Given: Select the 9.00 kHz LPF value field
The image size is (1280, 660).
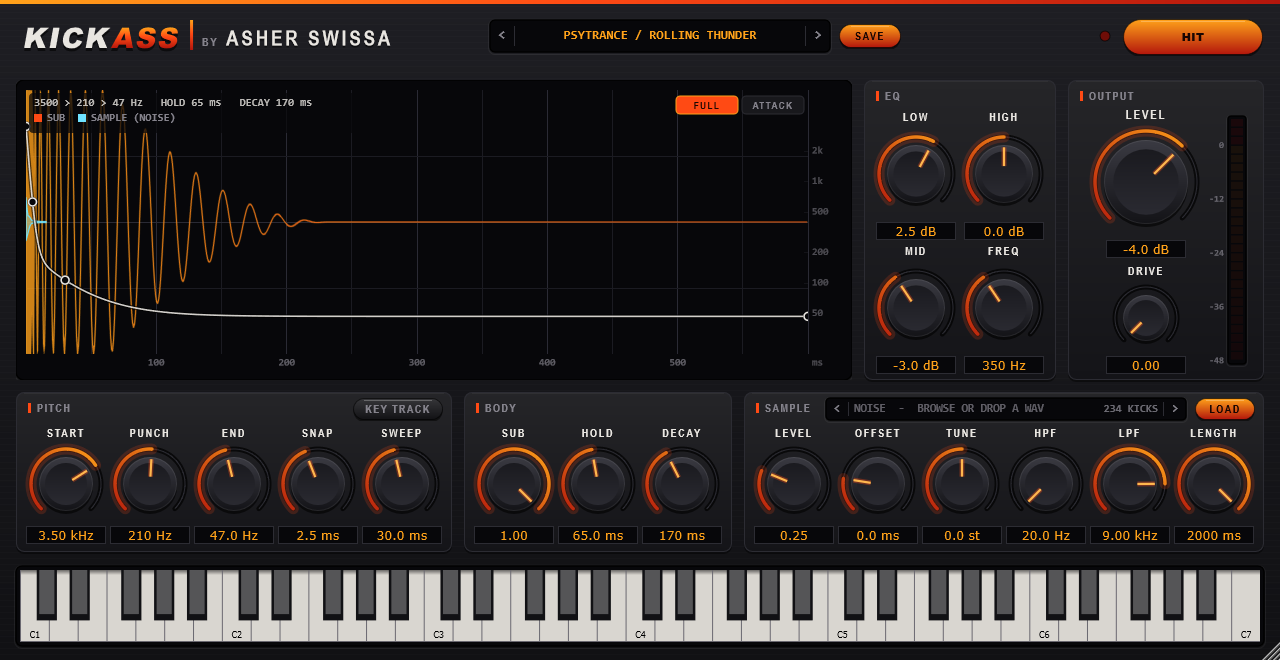Looking at the screenshot, I should (1130, 535).
